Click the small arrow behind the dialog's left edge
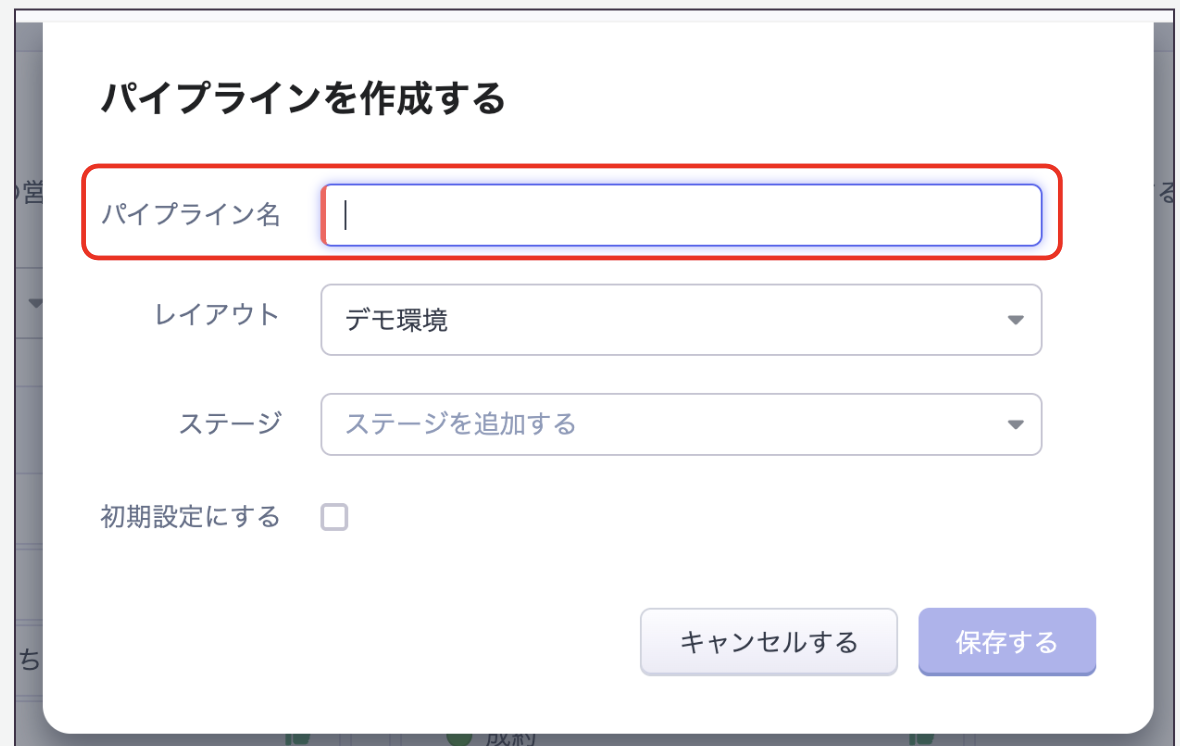The height and width of the screenshot is (746, 1180). pos(35,302)
